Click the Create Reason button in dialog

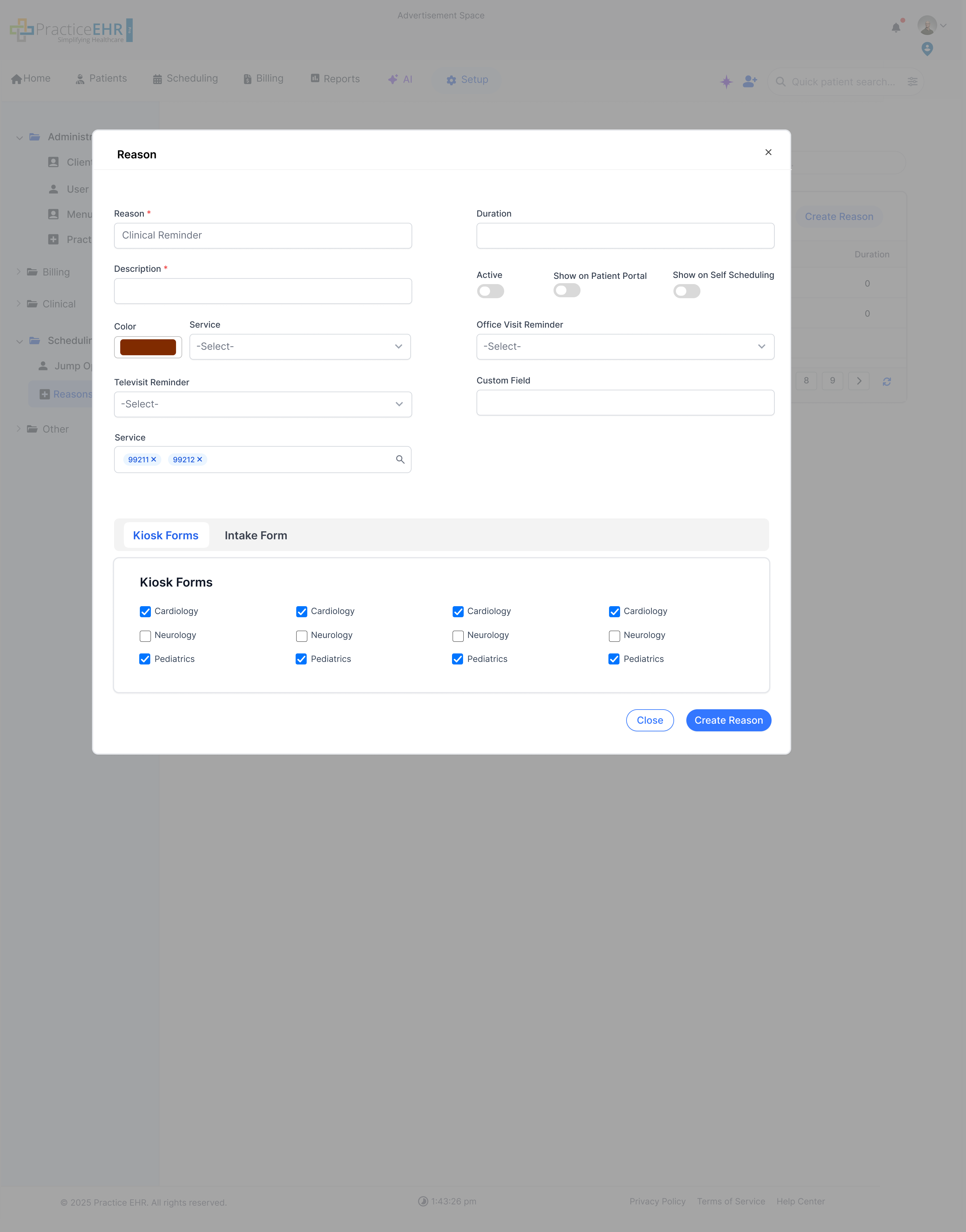pos(728,720)
